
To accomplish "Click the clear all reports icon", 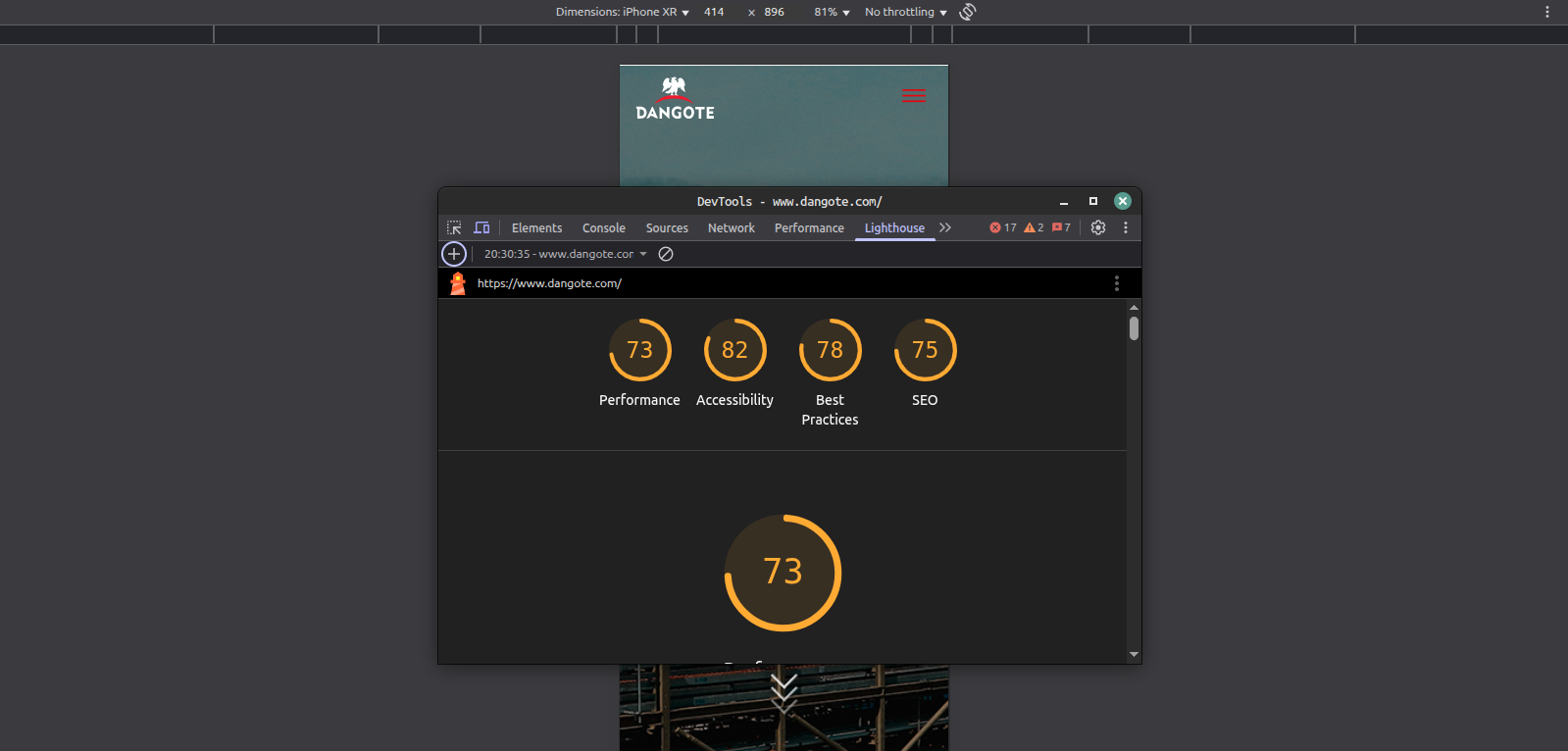I will coord(666,254).
